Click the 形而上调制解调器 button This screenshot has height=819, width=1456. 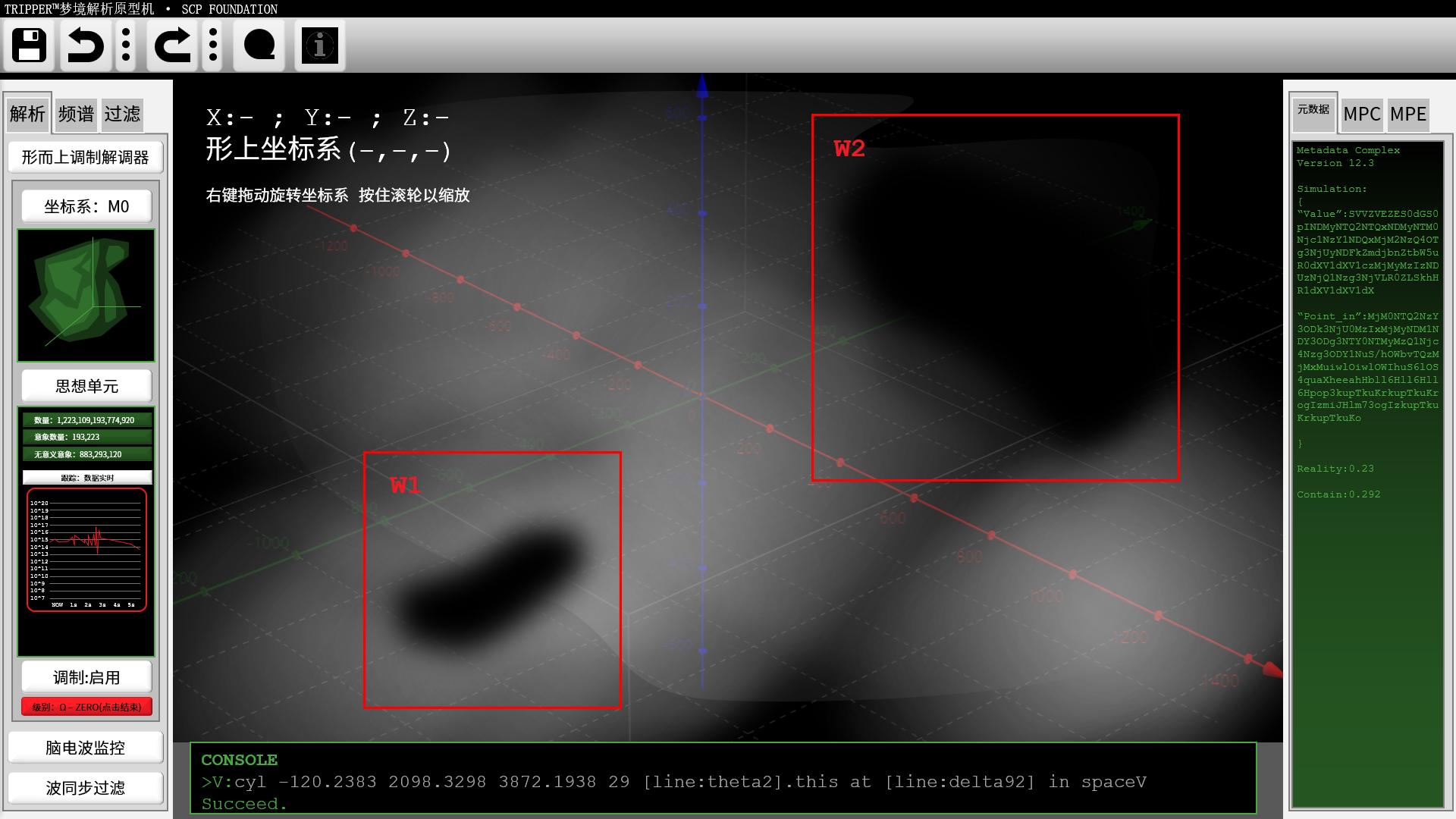[x=85, y=157]
